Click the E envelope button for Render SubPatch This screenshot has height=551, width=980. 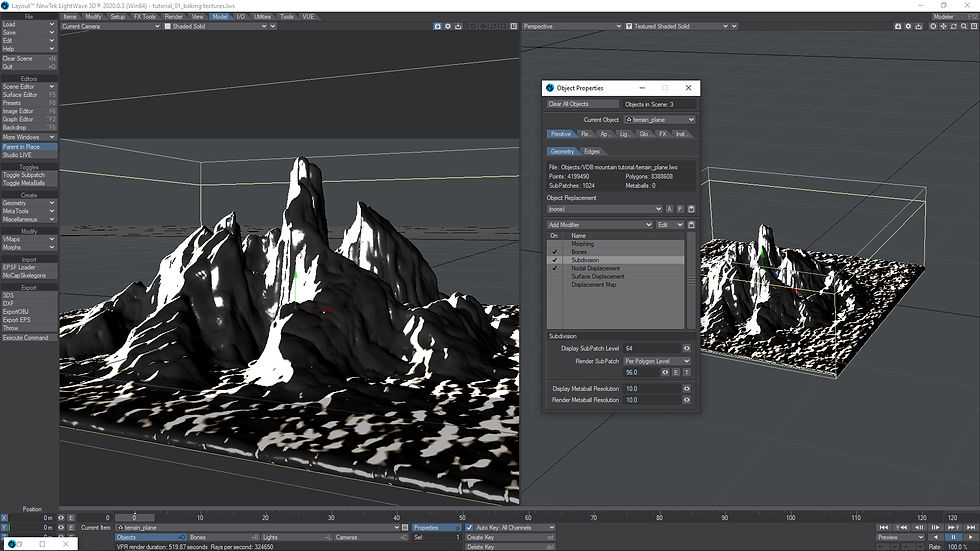coord(676,372)
